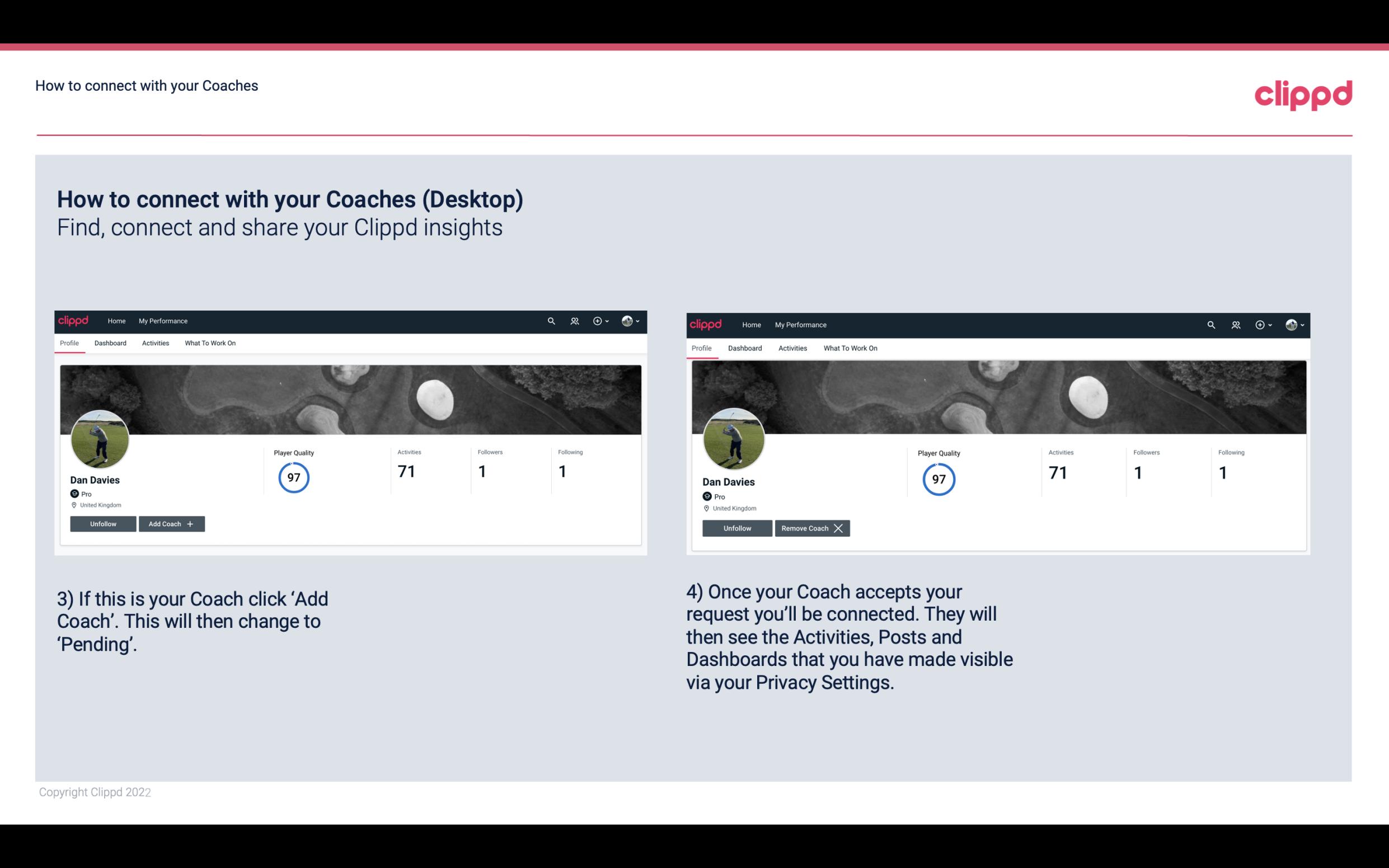
Task: Expand 'My Performance' dropdown right navbar
Action: coord(800,324)
